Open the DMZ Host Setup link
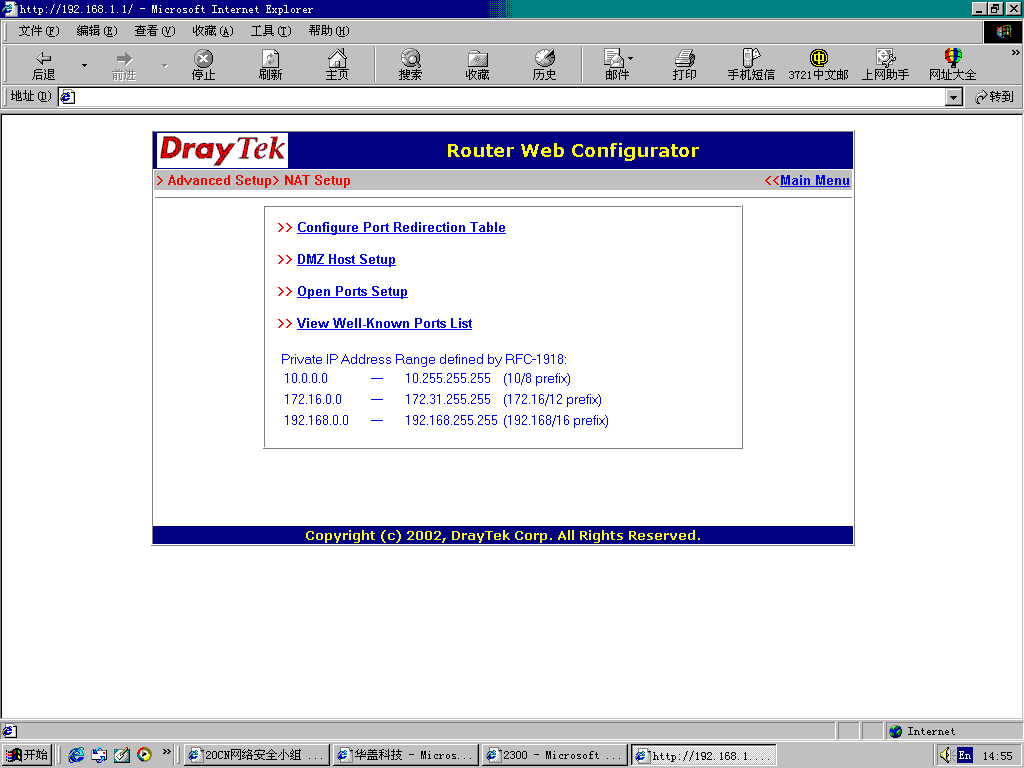Viewport: 1024px width, 768px height. (346, 259)
